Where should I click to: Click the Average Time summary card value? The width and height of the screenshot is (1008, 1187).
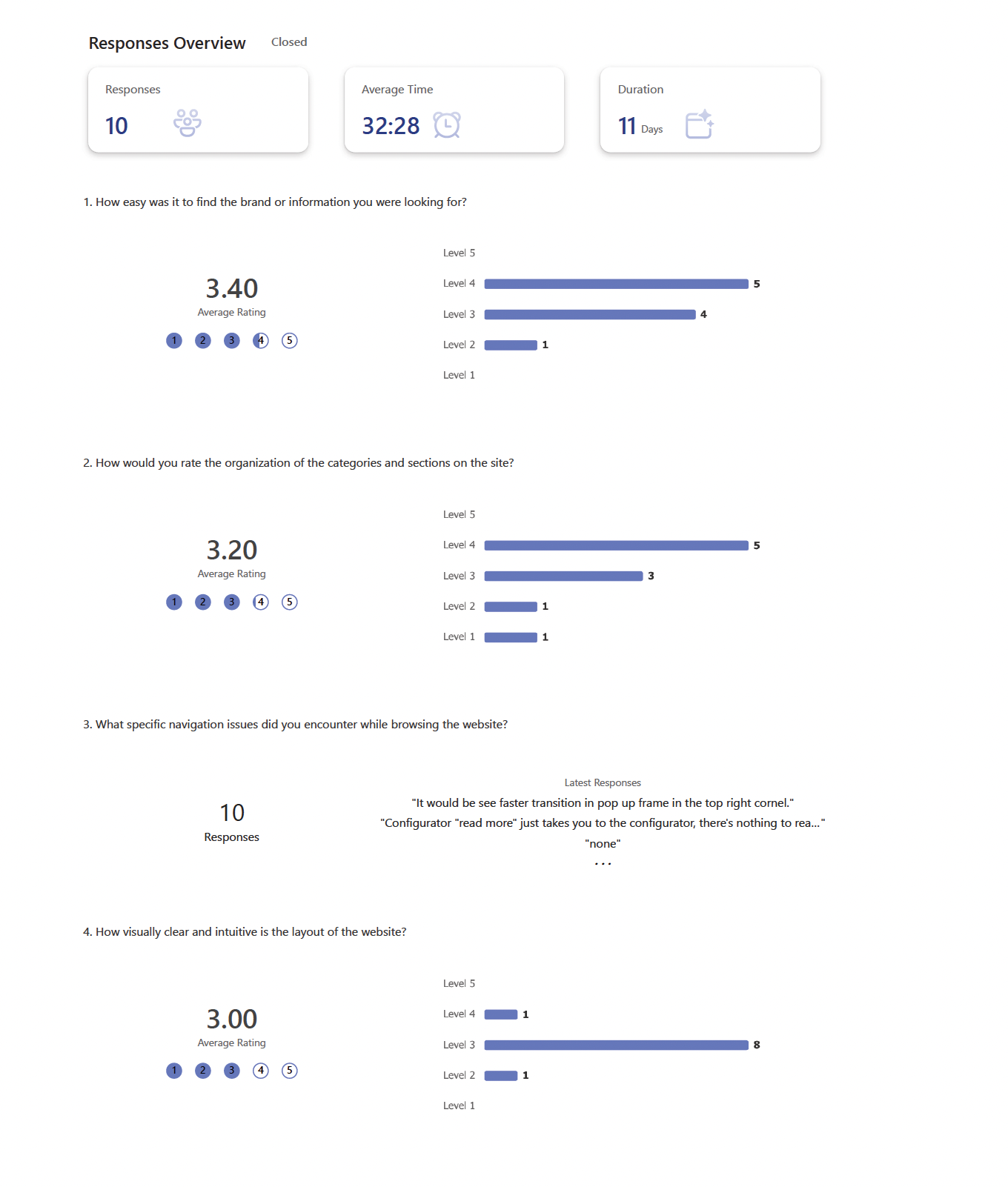click(391, 126)
